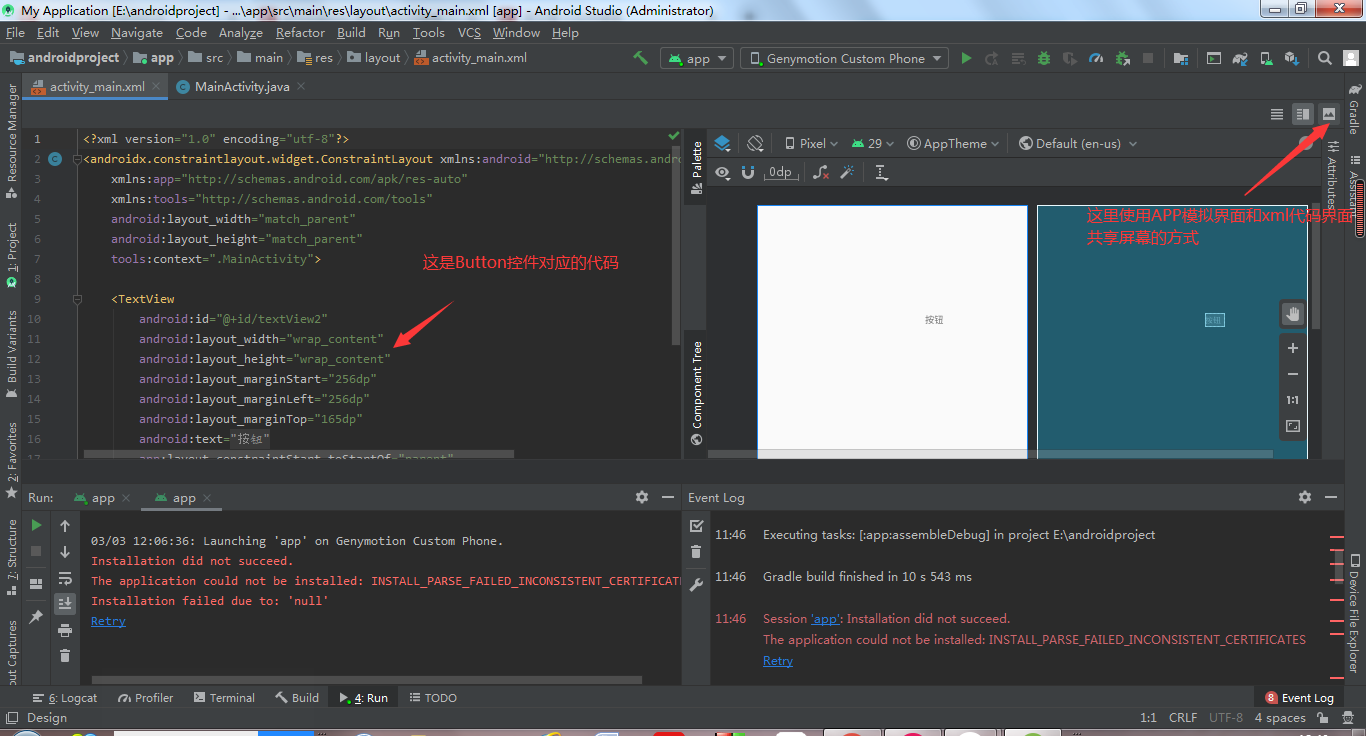Start Debug mode with the bug icon
The height and width of the screenshot is (736, 1366).
click(x=1043, y=57)
